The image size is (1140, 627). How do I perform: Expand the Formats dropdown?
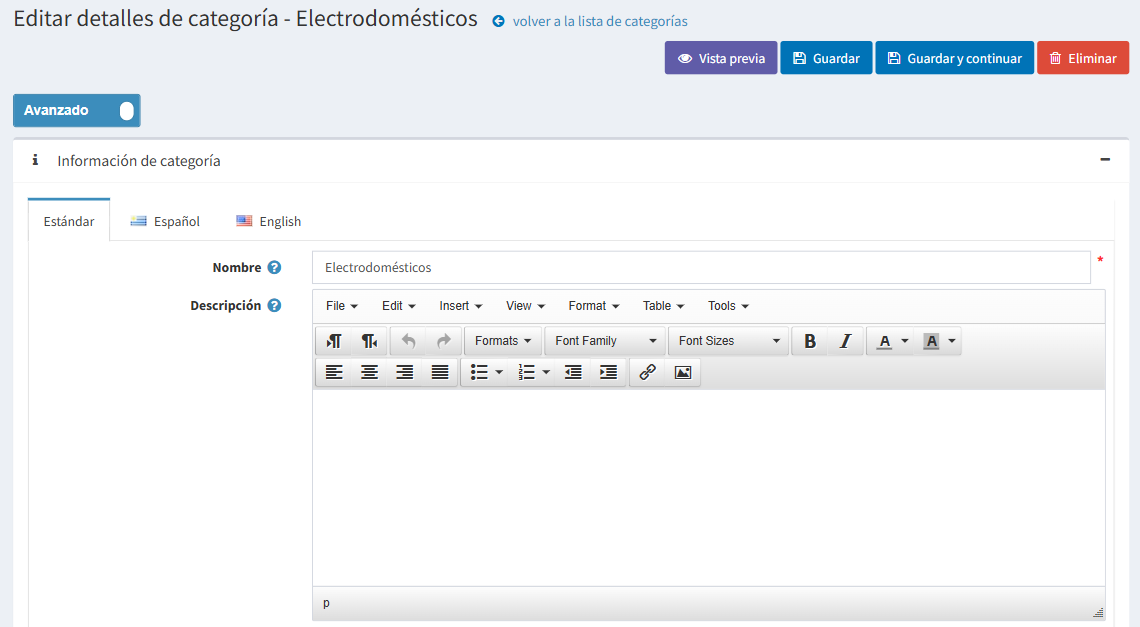503,341
